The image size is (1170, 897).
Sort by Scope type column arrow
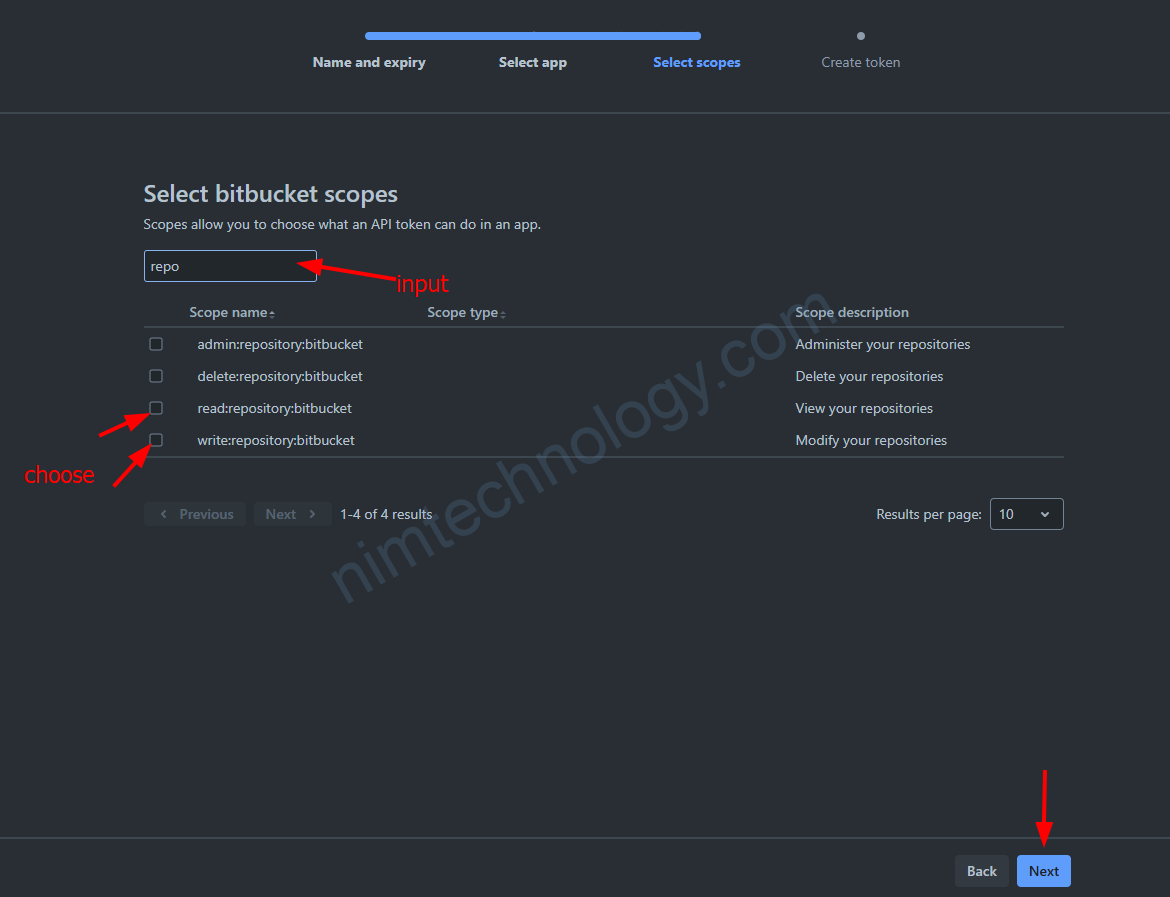(503, 314)
